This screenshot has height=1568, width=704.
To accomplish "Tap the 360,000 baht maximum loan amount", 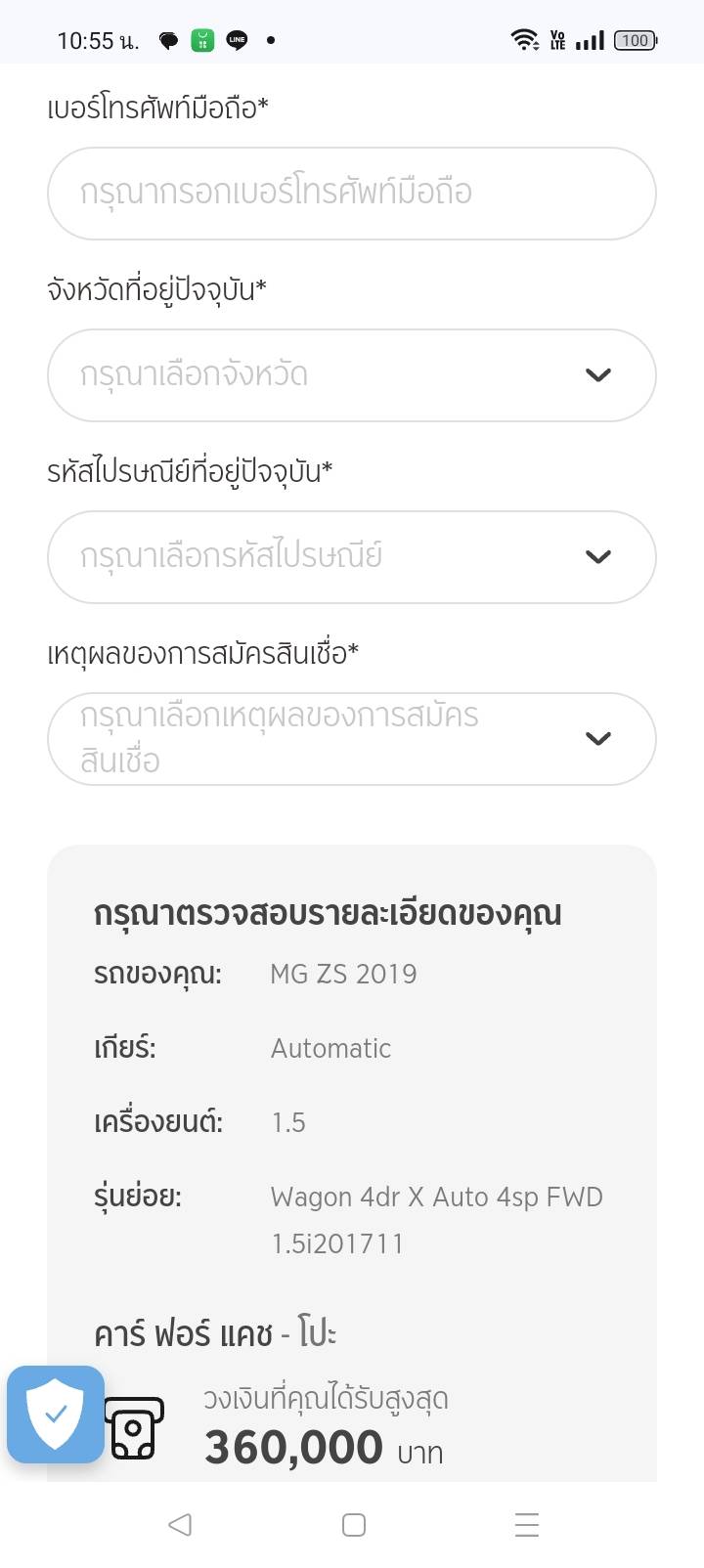I will coord(293,1448).
